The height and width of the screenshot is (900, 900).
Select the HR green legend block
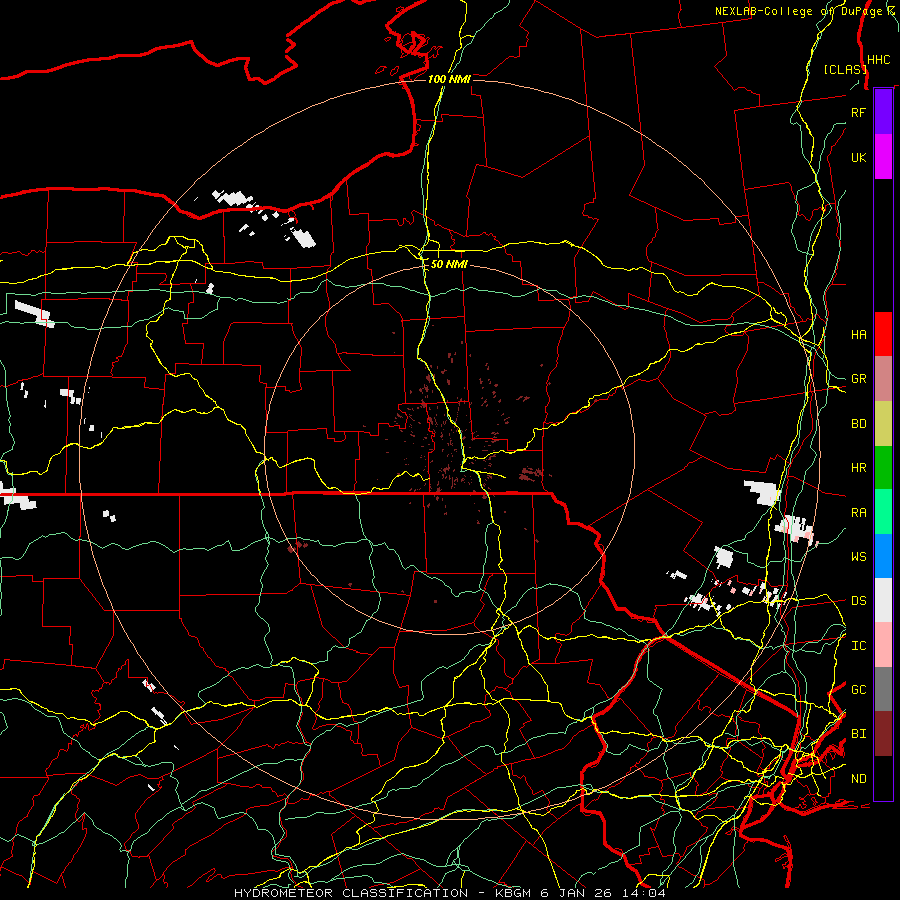click(883, 467)
